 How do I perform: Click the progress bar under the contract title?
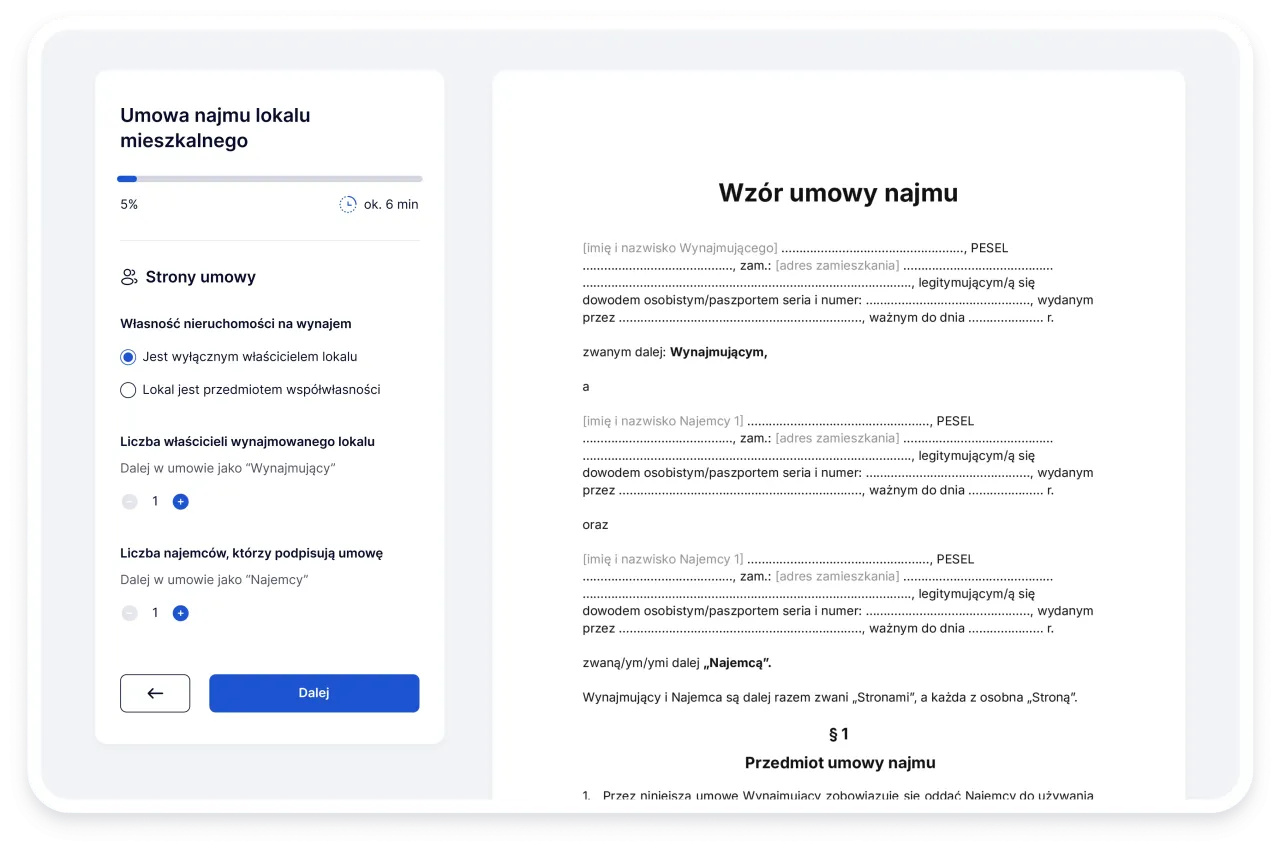coord(270,178)
